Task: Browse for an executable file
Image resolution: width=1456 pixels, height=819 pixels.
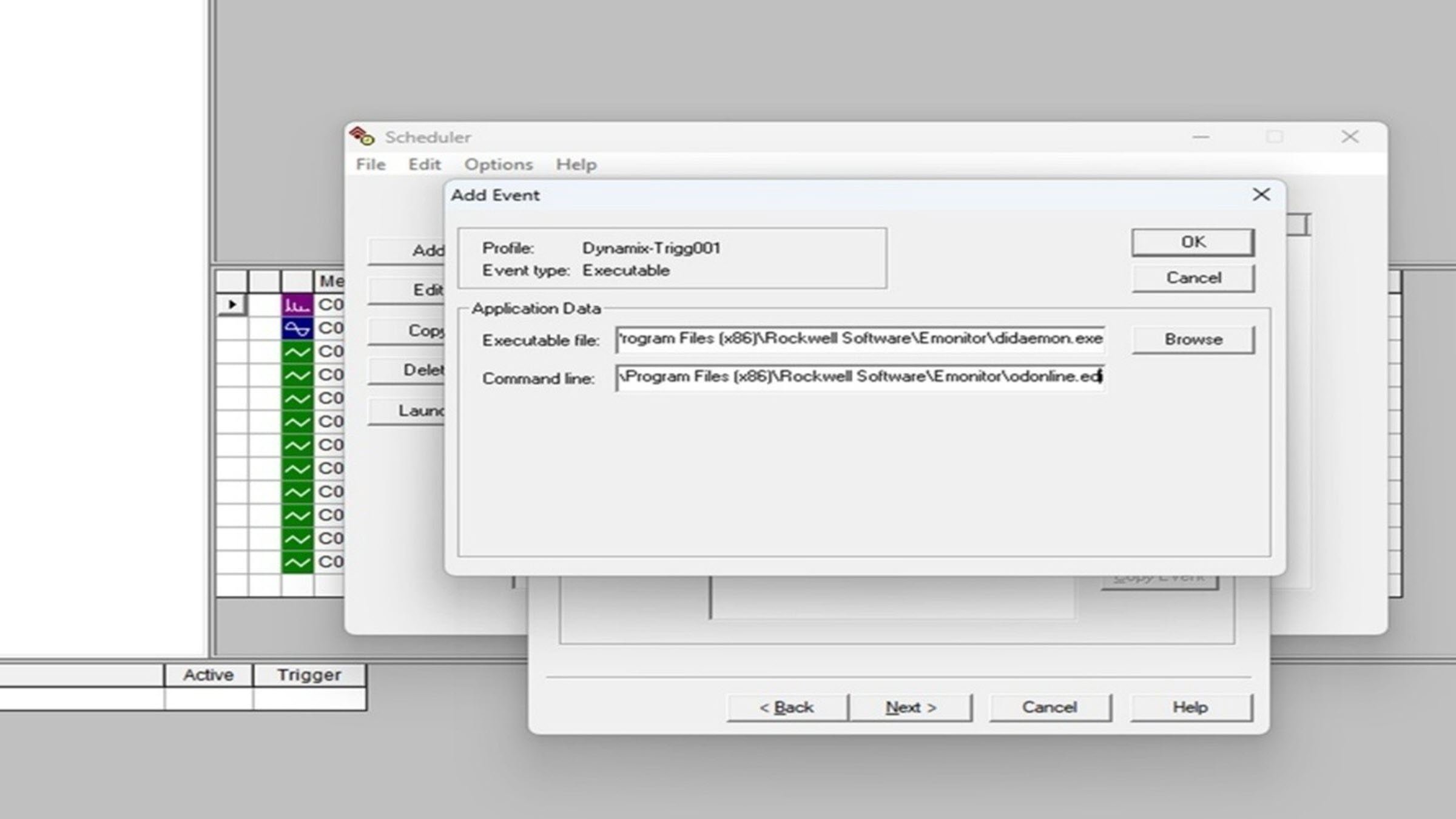Action: pos(1193,339)
